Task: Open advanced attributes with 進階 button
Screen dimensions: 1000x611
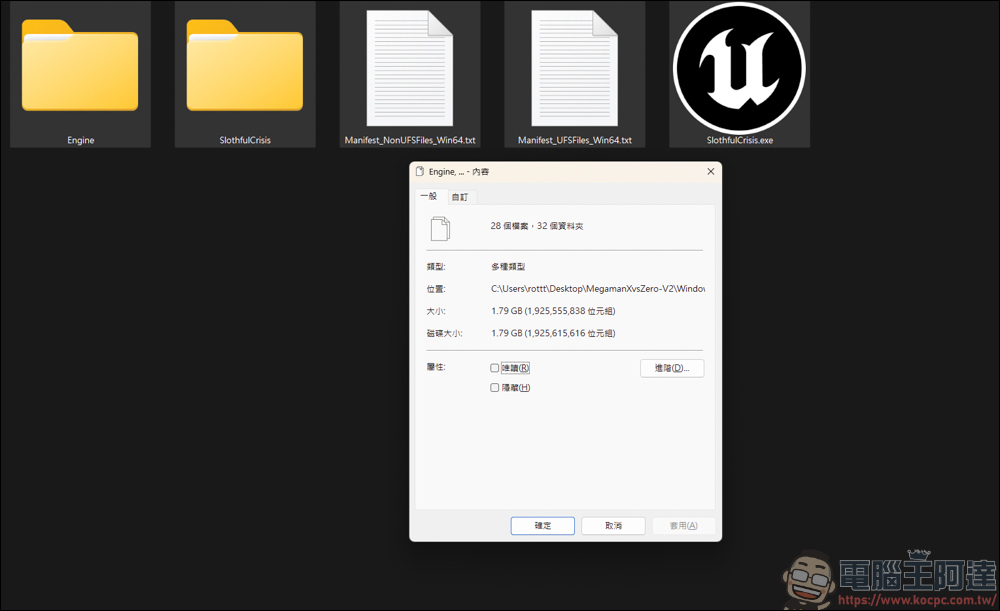Action: [x=672, y=368]
